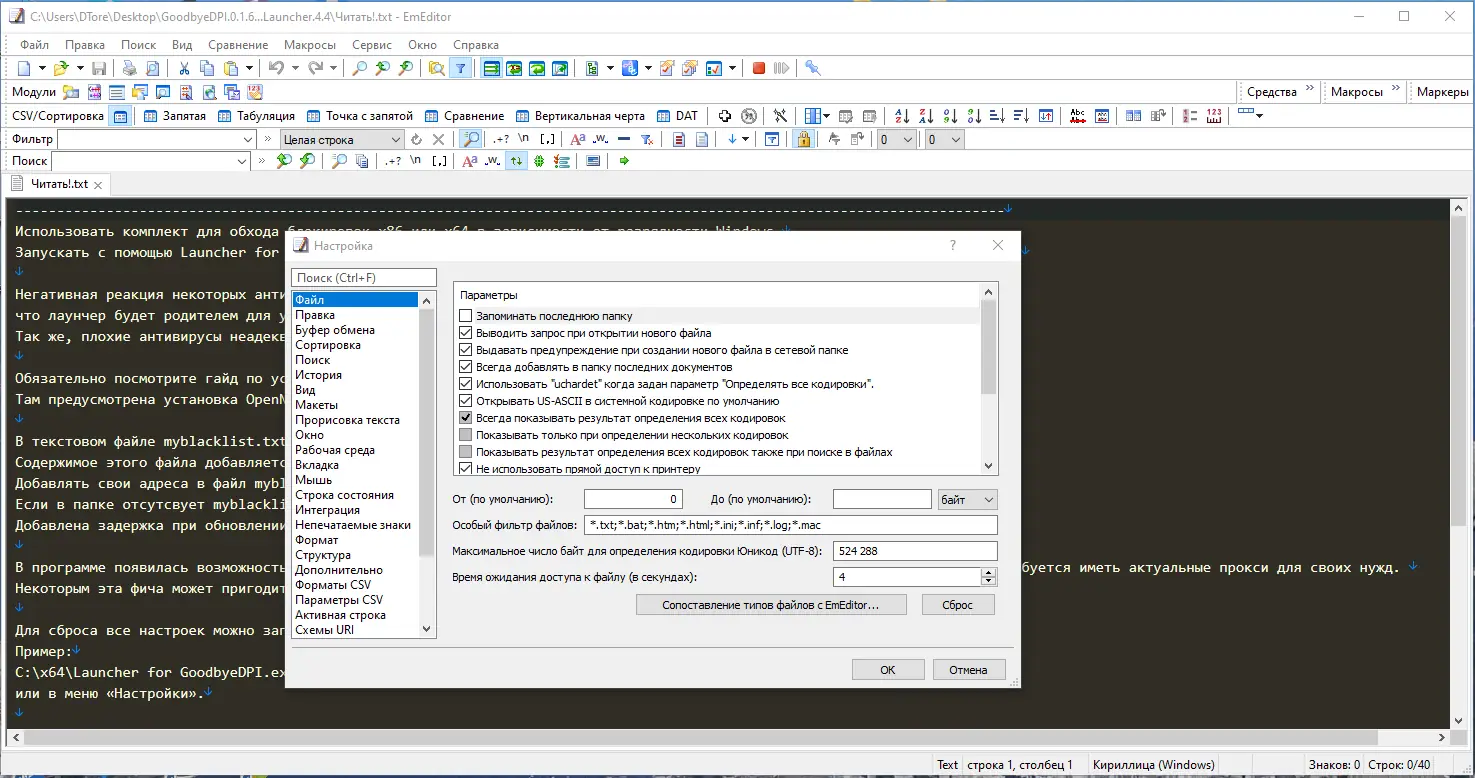The height and width of the screenshot is (778, 1475).
Task: Click the Cut (scissors) toolbar icon
Action: (x=184, y=68)
